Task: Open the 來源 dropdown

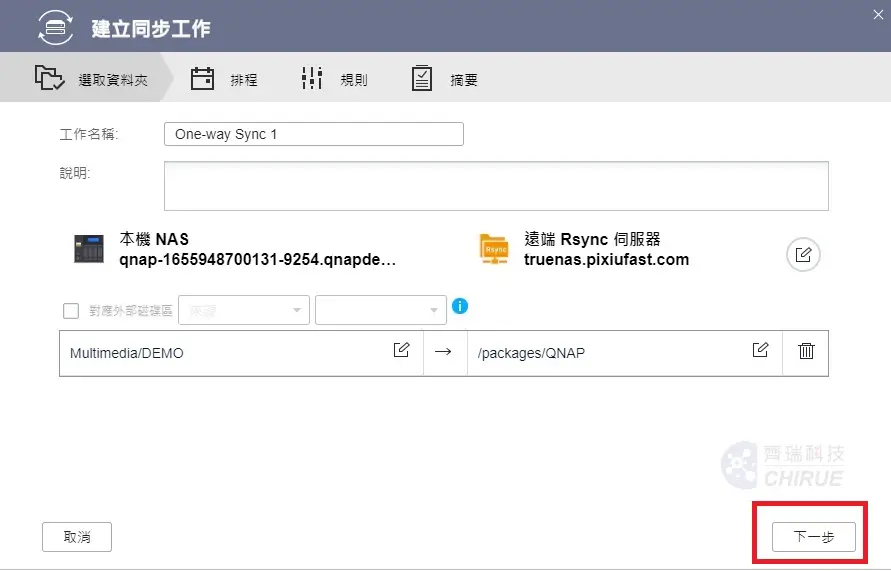Action: pyautogui.click(x=244, y=310)
